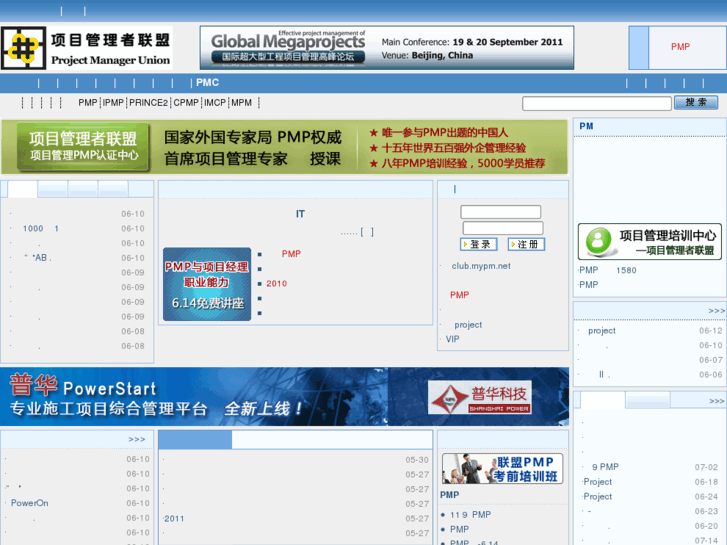Focus the search text field
Viewport: 727px width, 545px height.
click(597, 103)
